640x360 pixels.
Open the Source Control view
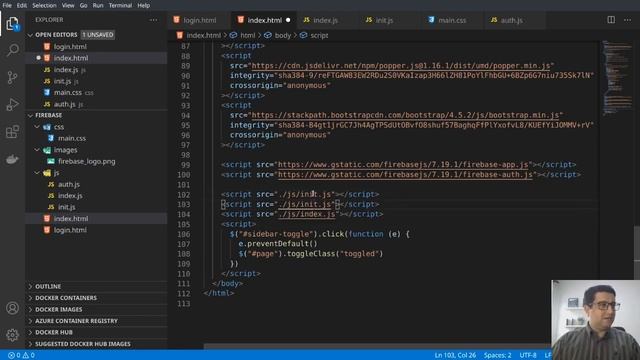tap(13, 77)
